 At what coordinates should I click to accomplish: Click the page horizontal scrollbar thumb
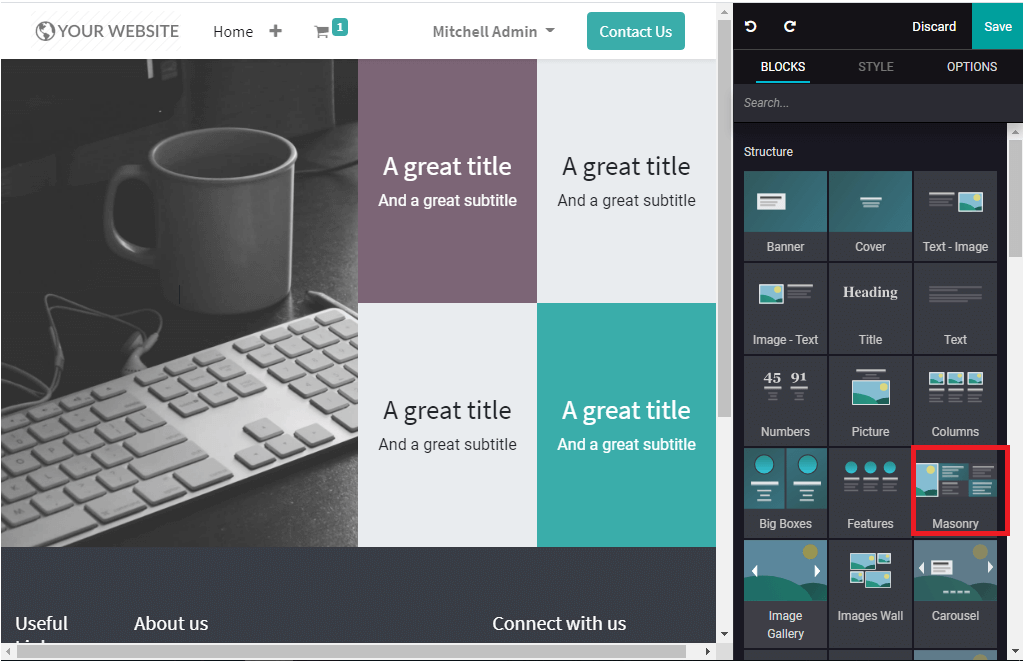pyautogui.click(x=351, y=651)
